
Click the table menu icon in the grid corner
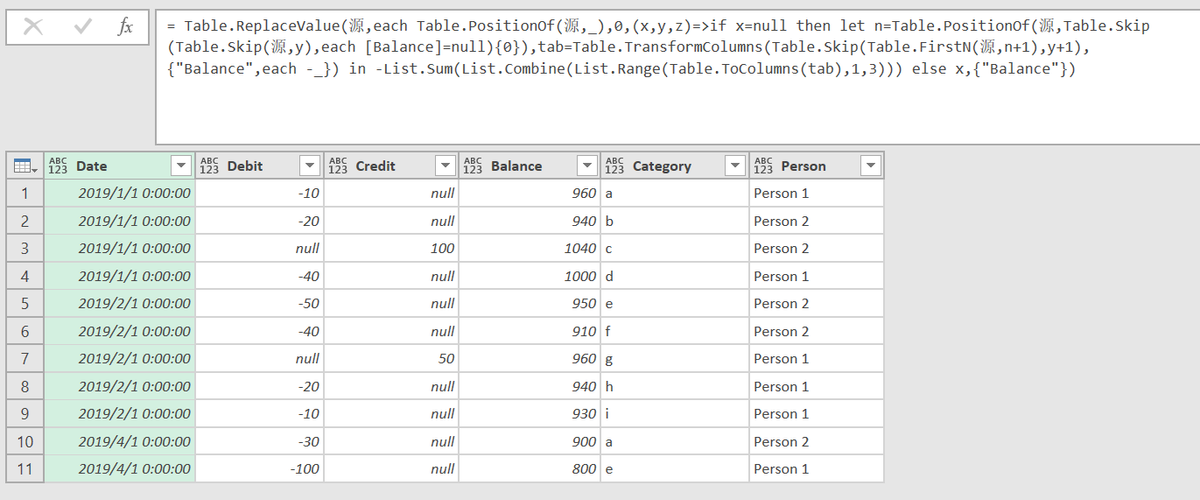pyautogui.click(x=24, y=166)
